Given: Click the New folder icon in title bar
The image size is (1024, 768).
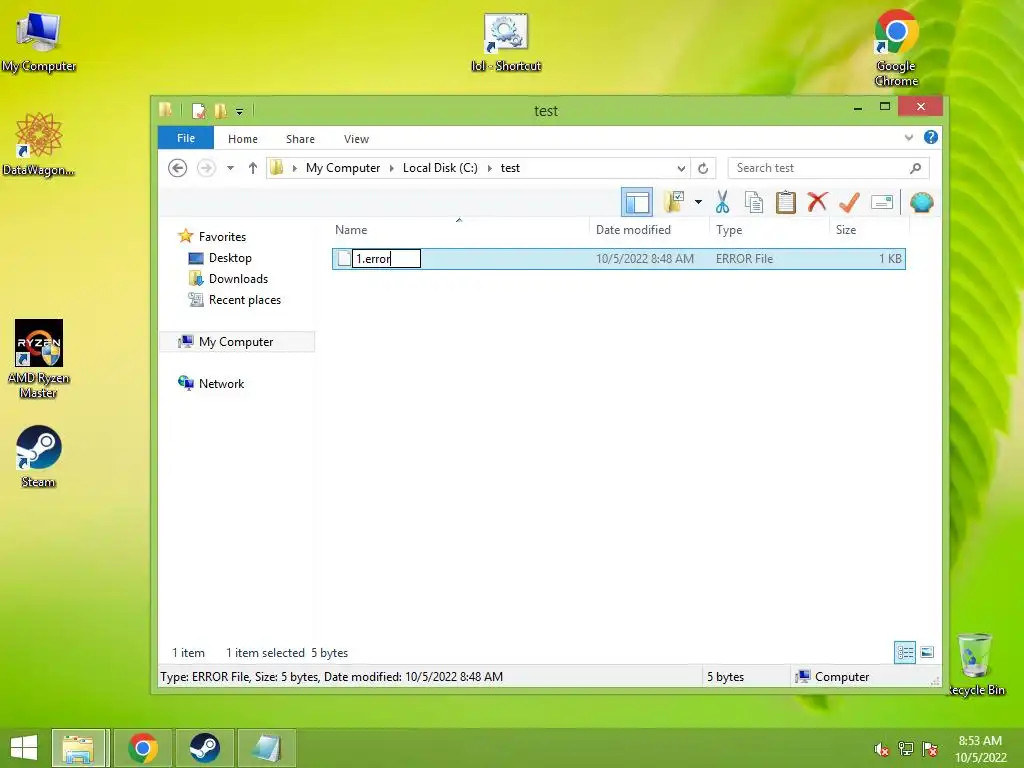Looking at the screenshot, I should click(x=221, y=111).
